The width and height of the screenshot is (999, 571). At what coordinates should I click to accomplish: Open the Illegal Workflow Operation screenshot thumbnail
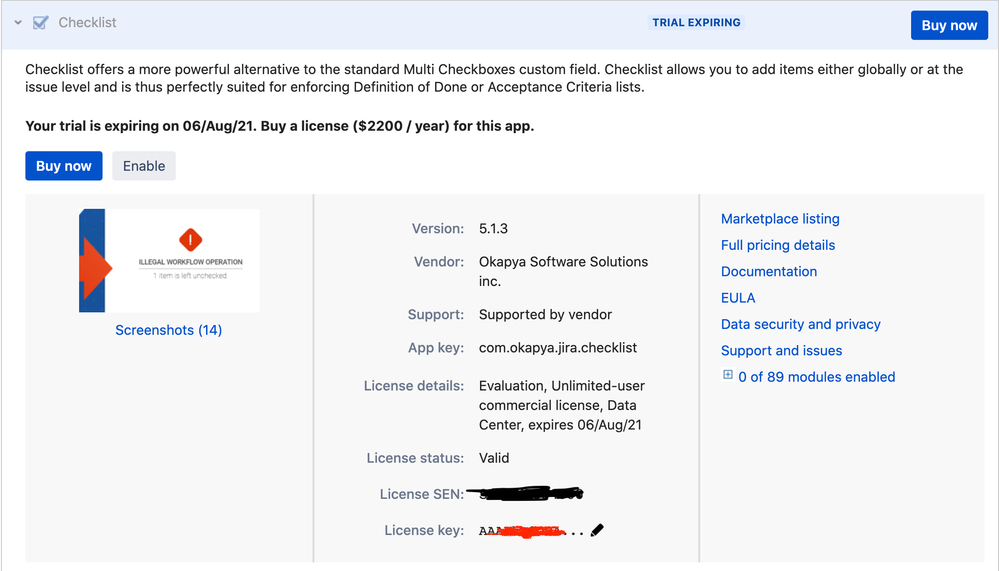(x=169, y=261)
